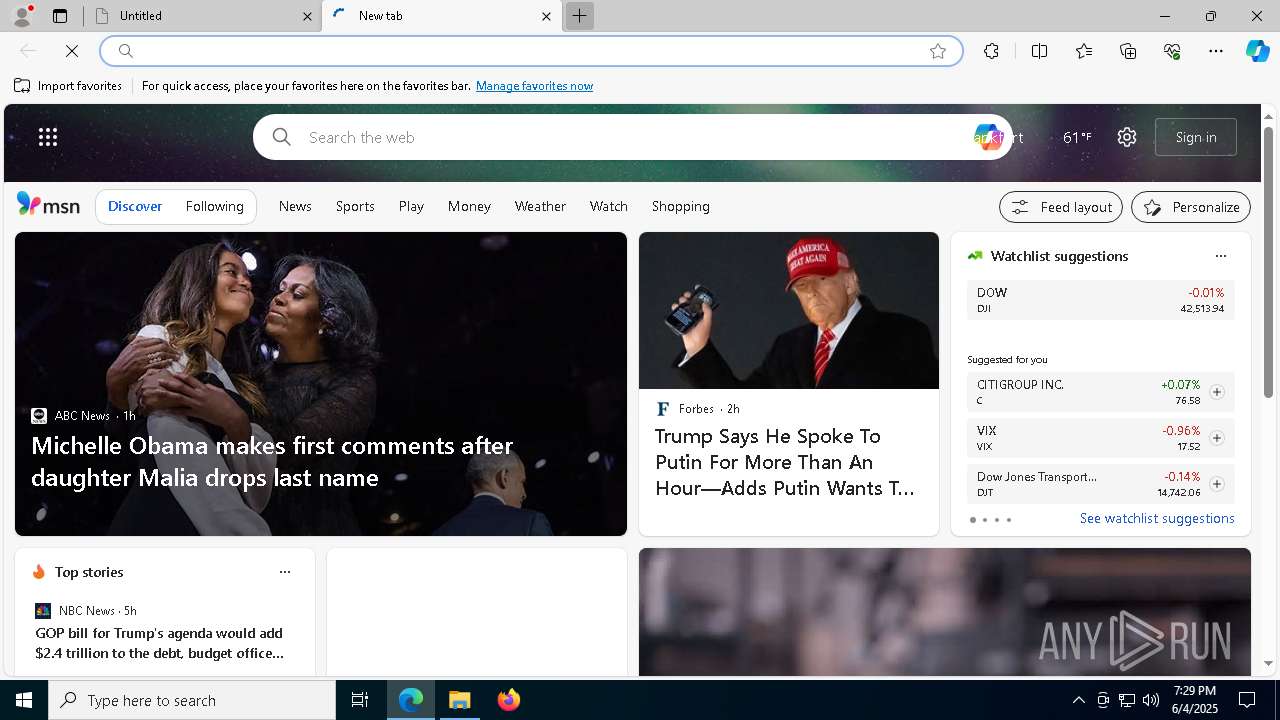This screenshot has width=1280, height=720.
Task: Open the Watch section
Action: pyautogui.click(x=608, y=206)
